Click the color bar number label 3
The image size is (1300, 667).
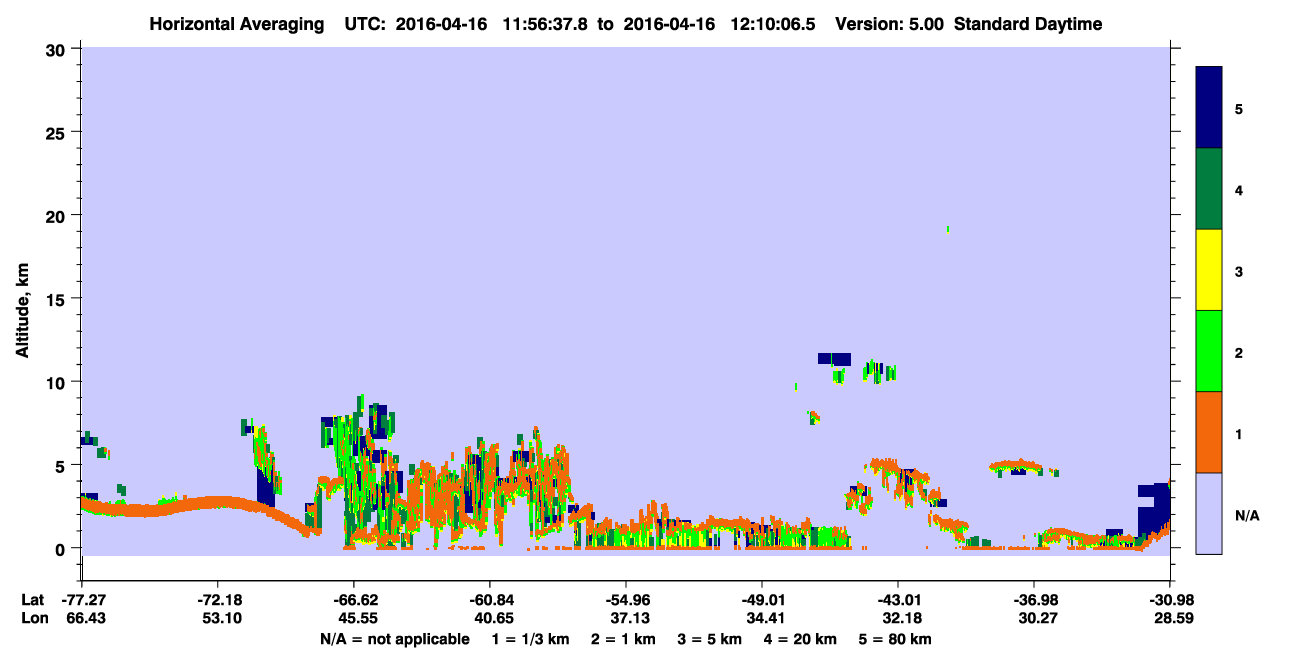[x=1239, y=270]
